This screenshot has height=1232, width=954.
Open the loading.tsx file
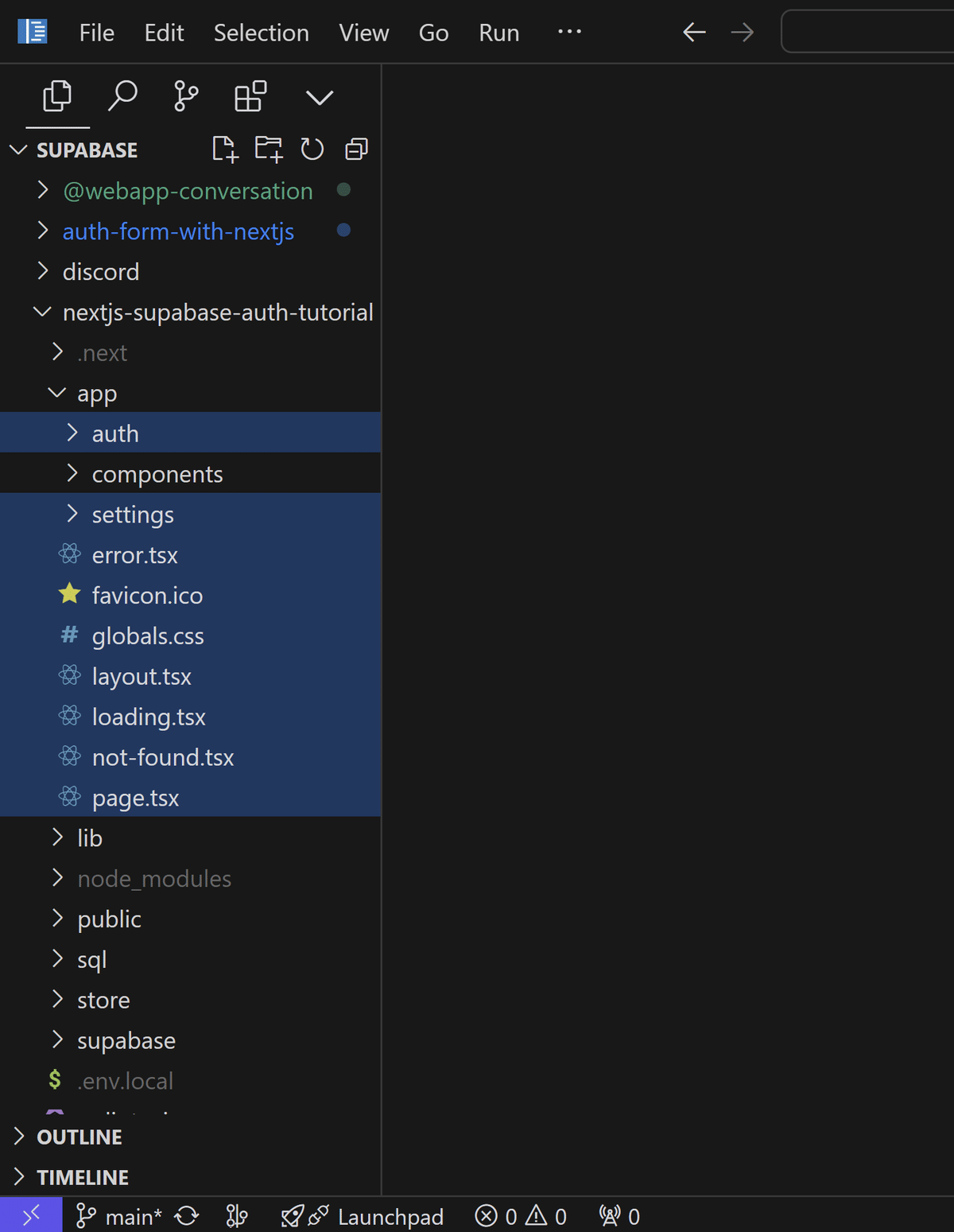pyautogui.click(x=191, y=717)
